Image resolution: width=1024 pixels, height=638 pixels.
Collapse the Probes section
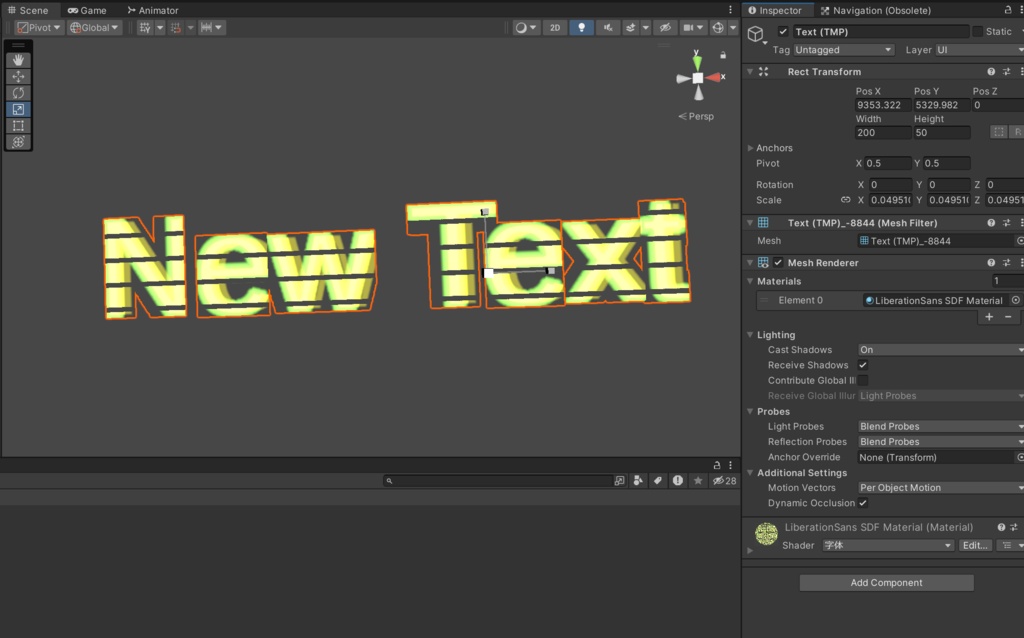750,411
